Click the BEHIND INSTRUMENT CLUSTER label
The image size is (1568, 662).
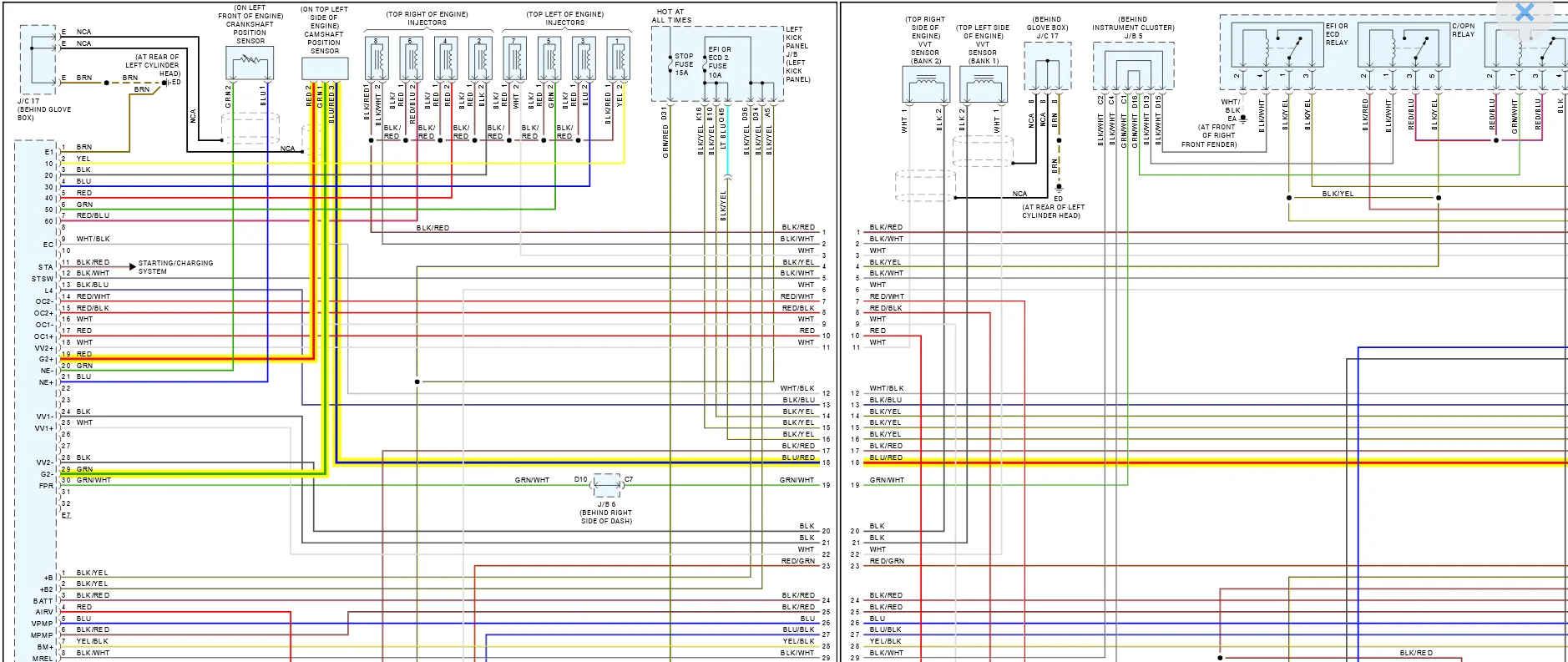click(x=1133, y=23)
